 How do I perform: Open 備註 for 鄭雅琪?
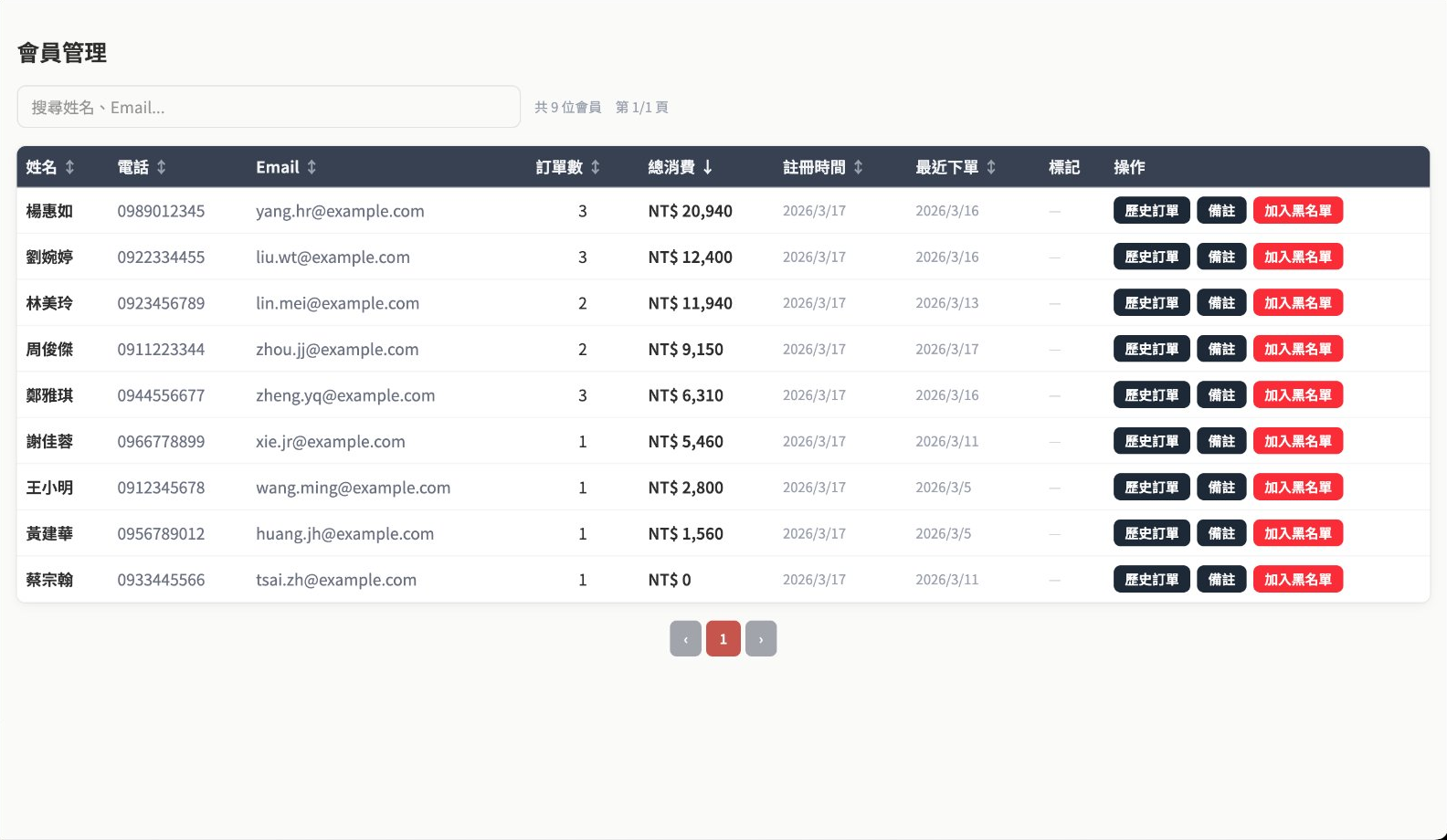[1221, 395]
